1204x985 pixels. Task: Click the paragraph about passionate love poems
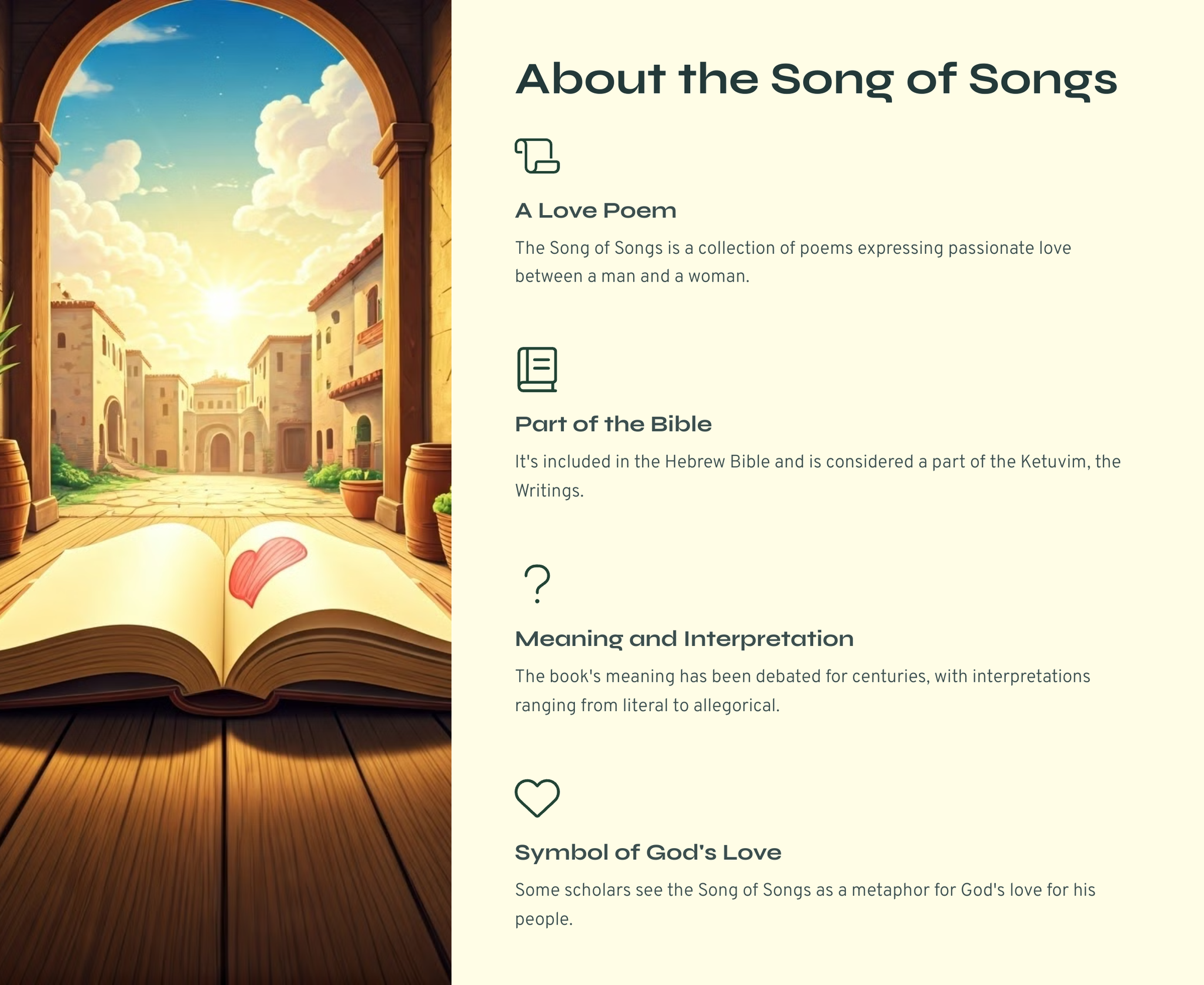[x=792, y=262]
